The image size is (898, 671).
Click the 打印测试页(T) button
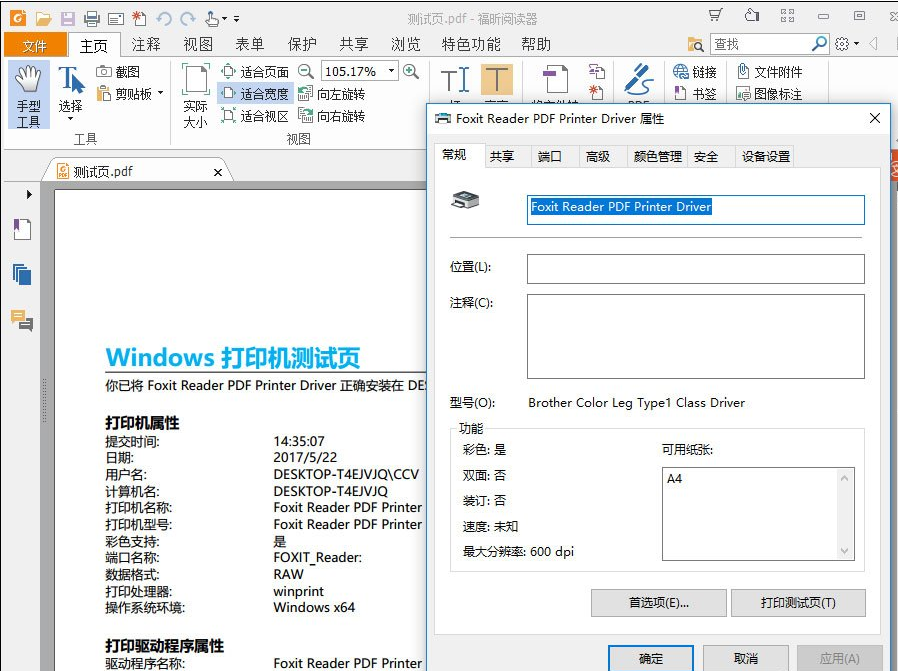[798, 603]
